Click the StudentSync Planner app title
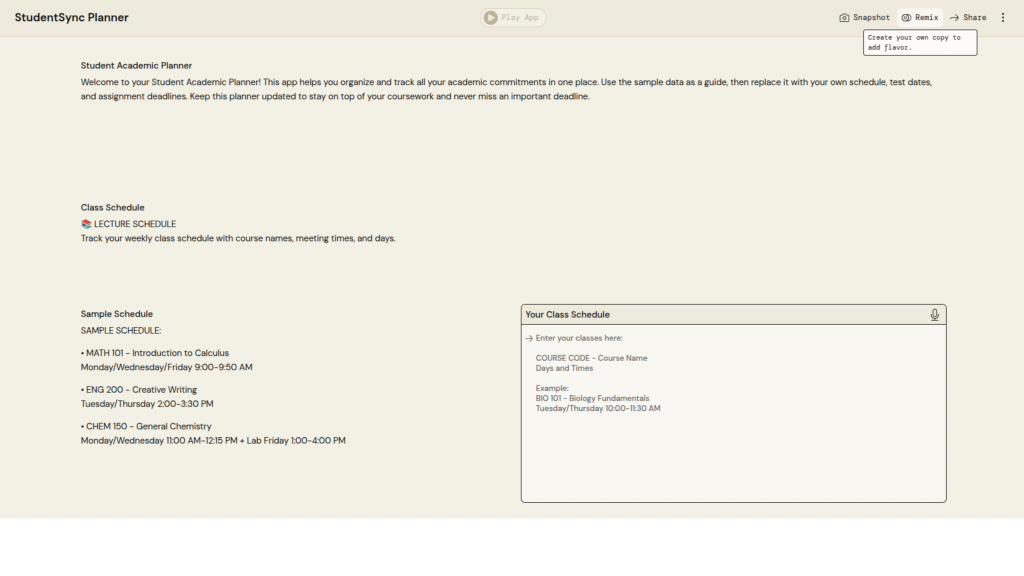This screenshot has width=1024, height=576. point(71,18)
